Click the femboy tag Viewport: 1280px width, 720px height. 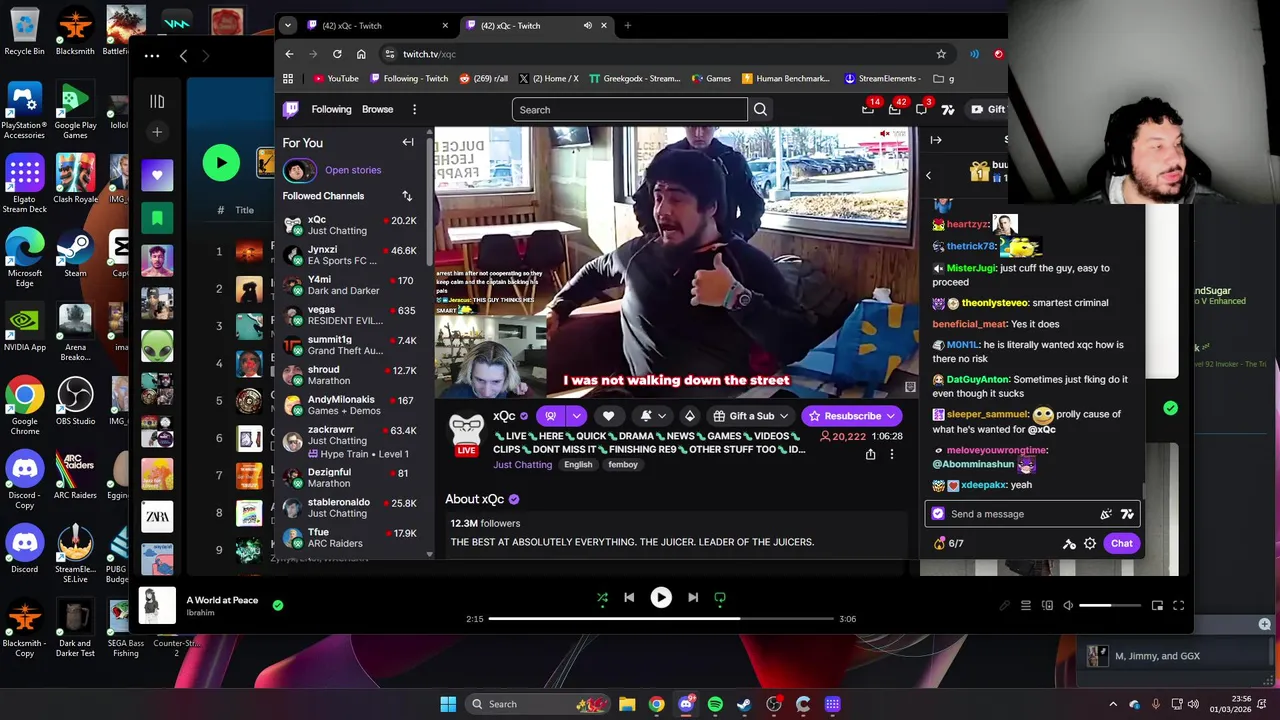(x=623, y=465)
